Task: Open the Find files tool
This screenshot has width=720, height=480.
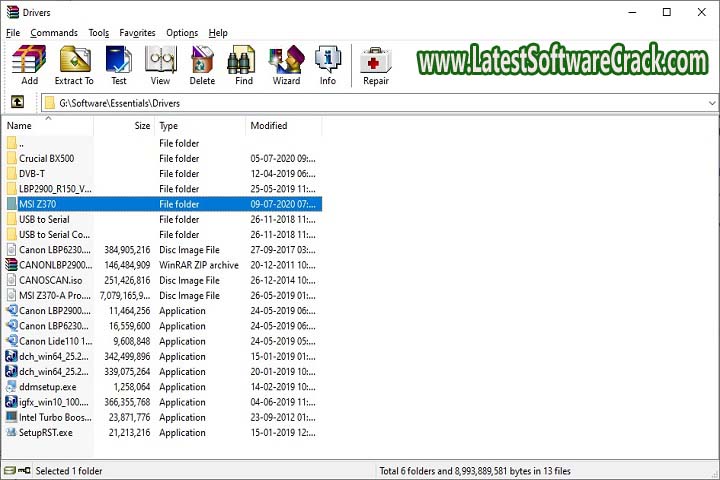Action: click(x=244, y=65)
